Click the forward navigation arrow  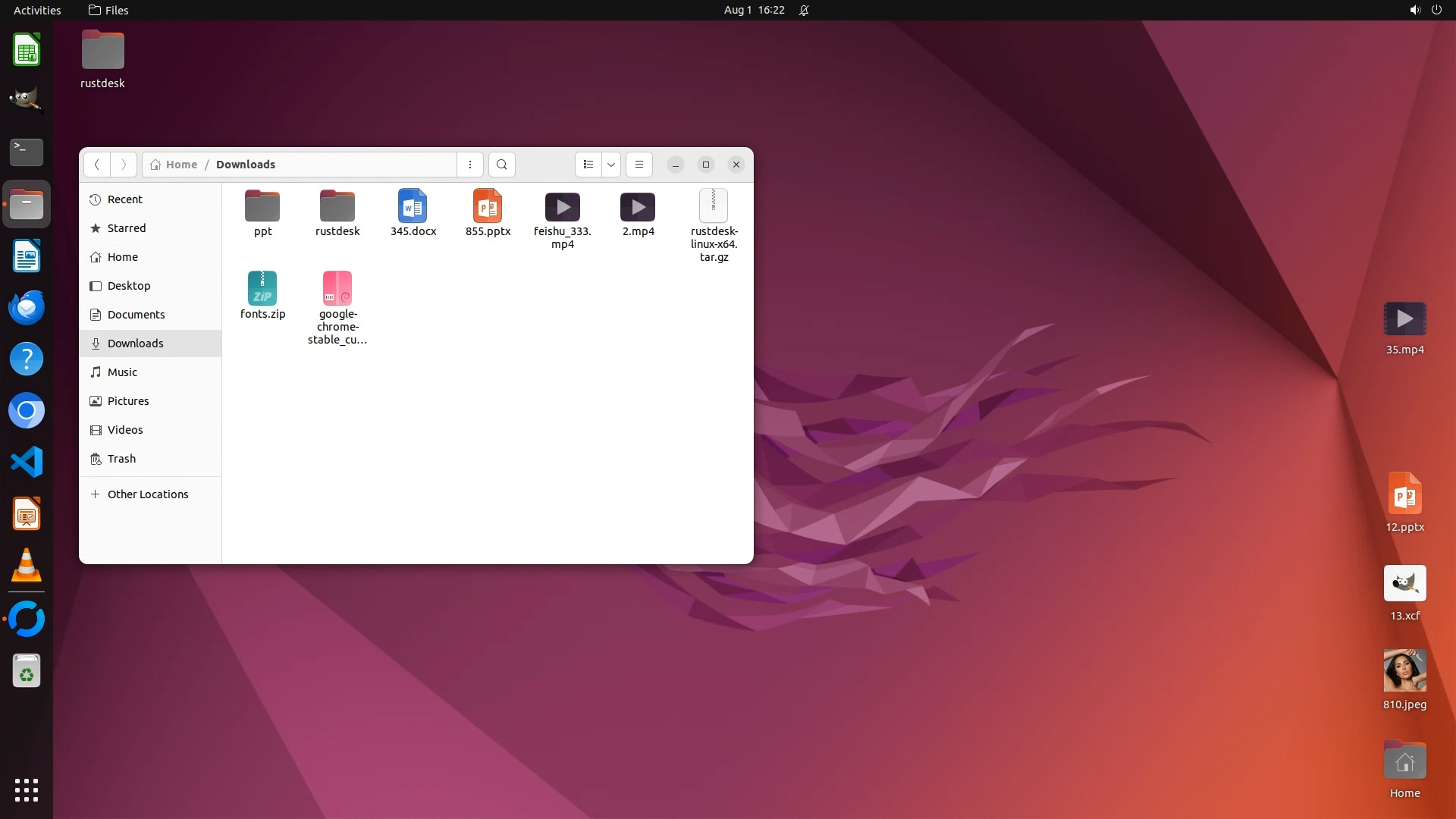124,165
